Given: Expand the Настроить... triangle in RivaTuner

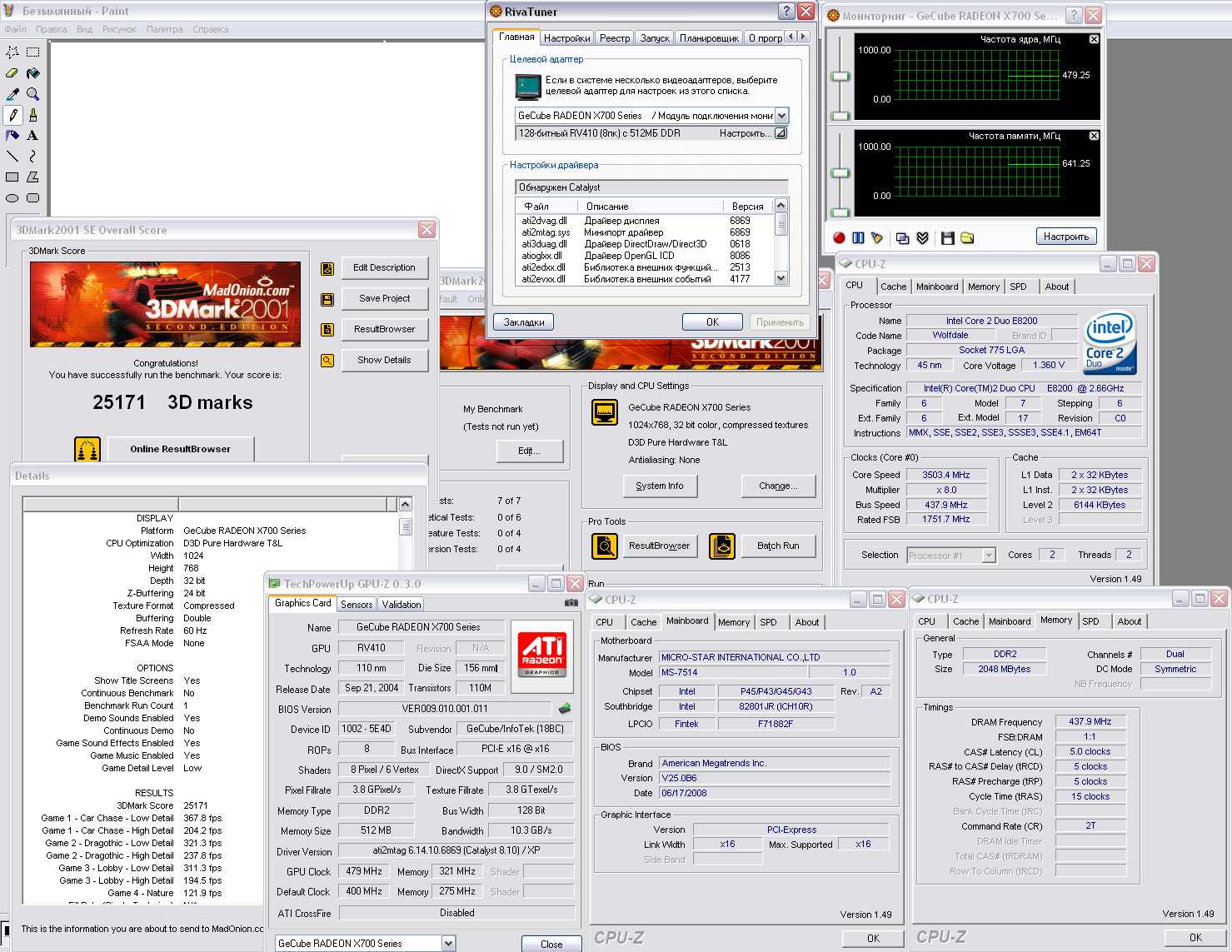Looking at the screenshot, I should 781,133.
